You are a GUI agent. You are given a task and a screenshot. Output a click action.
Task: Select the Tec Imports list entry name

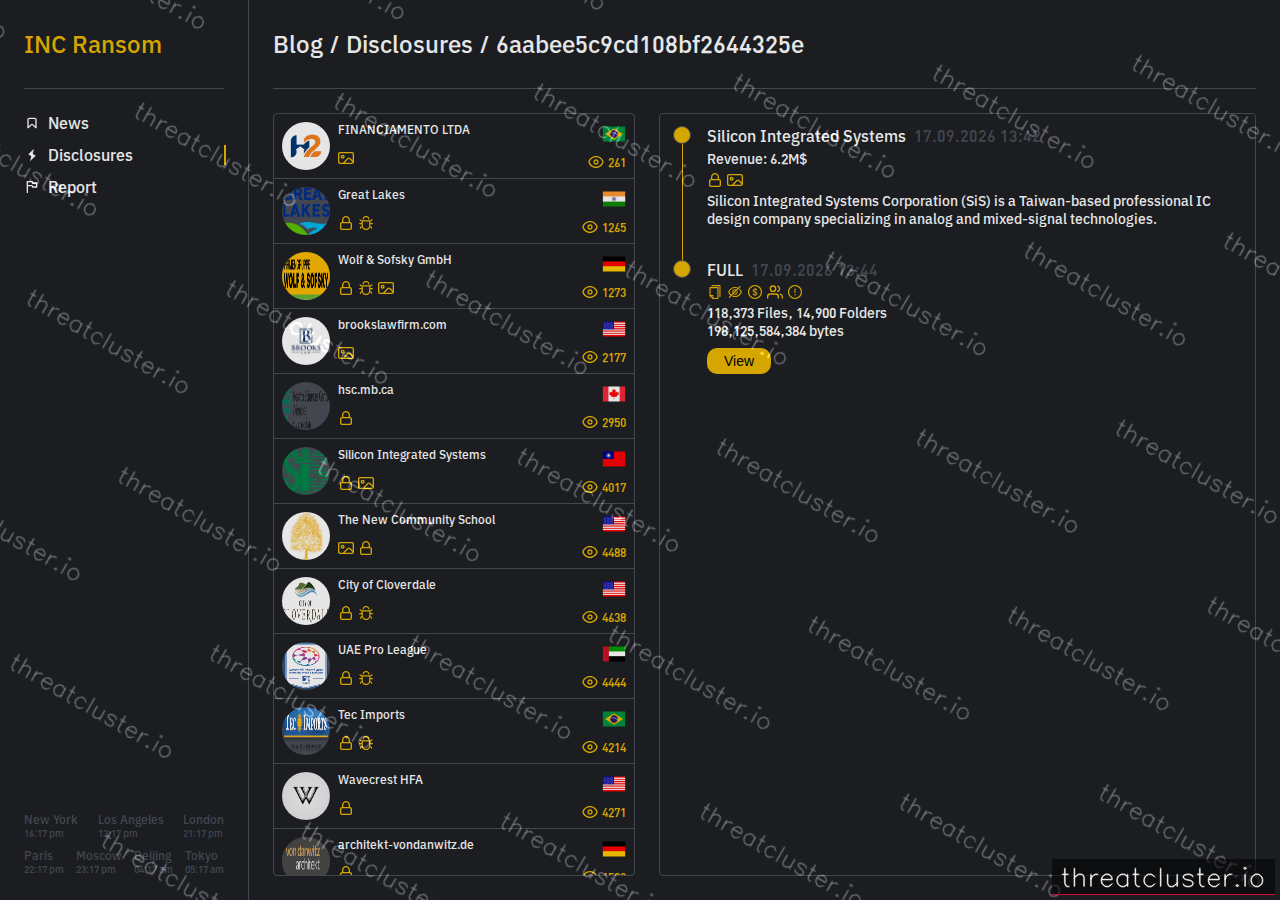tap(371, 715)
